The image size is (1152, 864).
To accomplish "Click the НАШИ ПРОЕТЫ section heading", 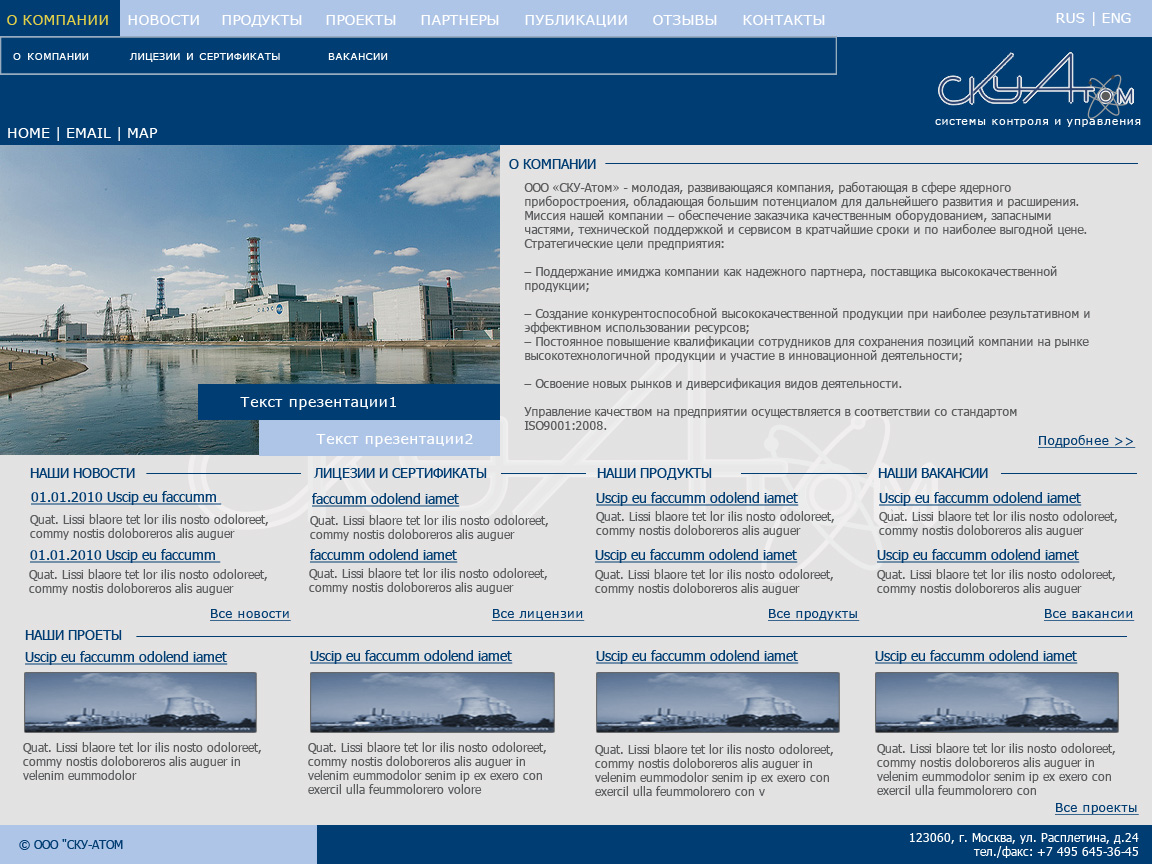I will (73, 635).
